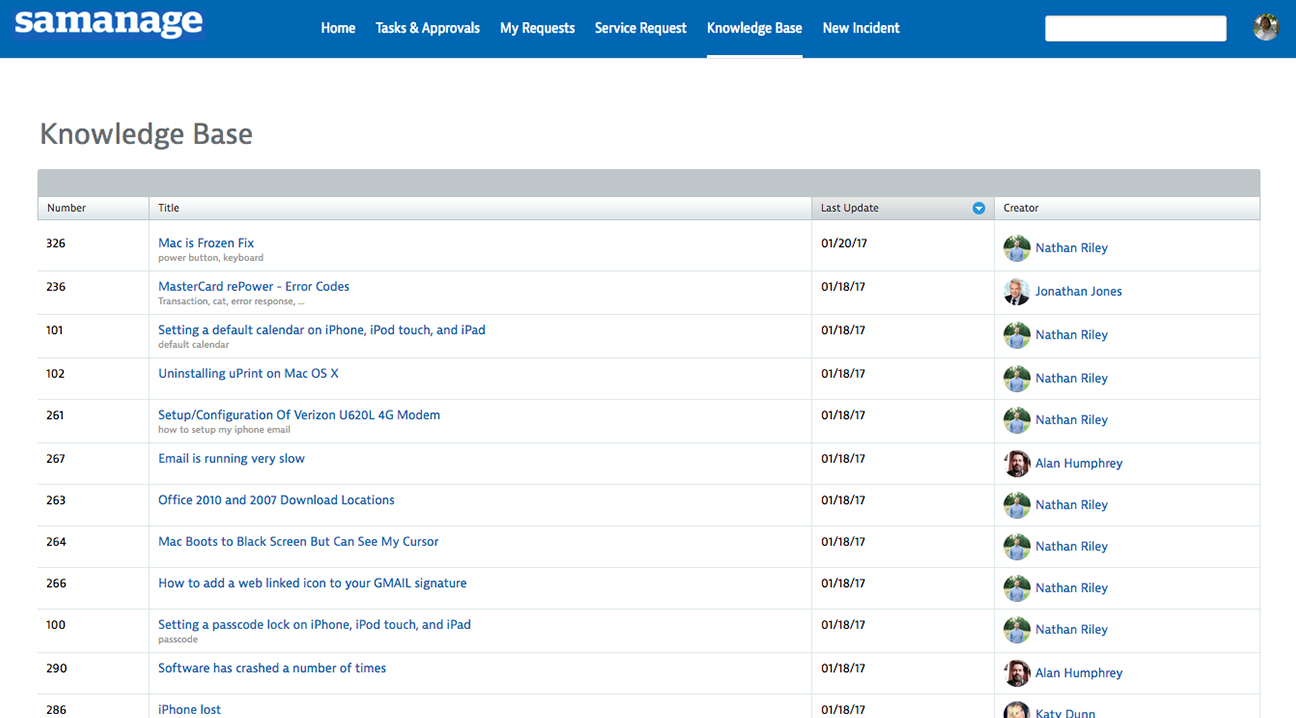Open GMAIL signature web linked icon article
Image resolution: width=1296 pixels, height=718 pixels.
312,583
